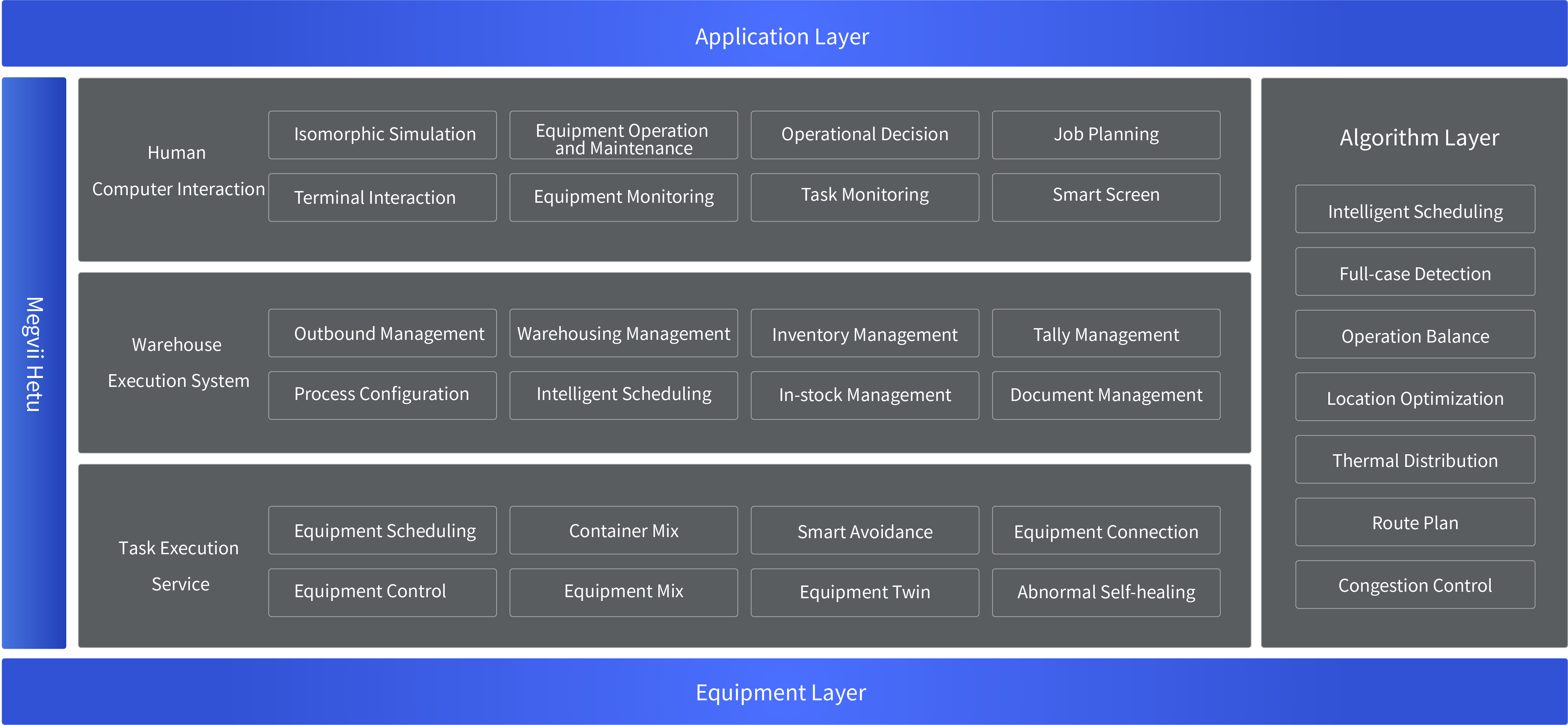This screenshot has width=1568, height=725.
Task: Open the Full-case Detection box
Action: point(1415,272)
